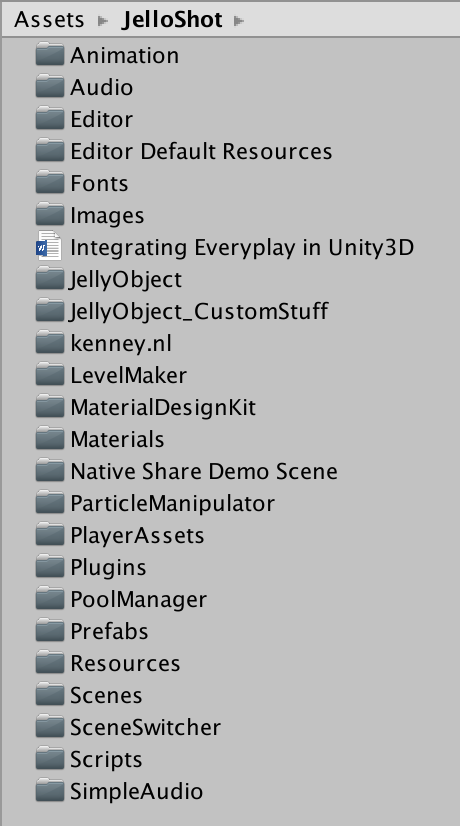Viewport: 460px width, 826px height.
Task: Select the Native Share Demo Scene label
Action: click(x=204, y=471)
